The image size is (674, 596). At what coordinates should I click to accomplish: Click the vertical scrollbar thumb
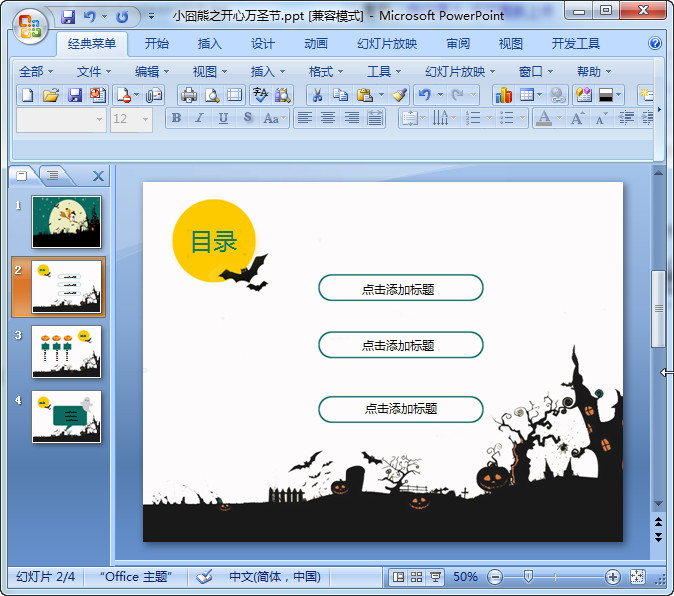click(658, 309)
